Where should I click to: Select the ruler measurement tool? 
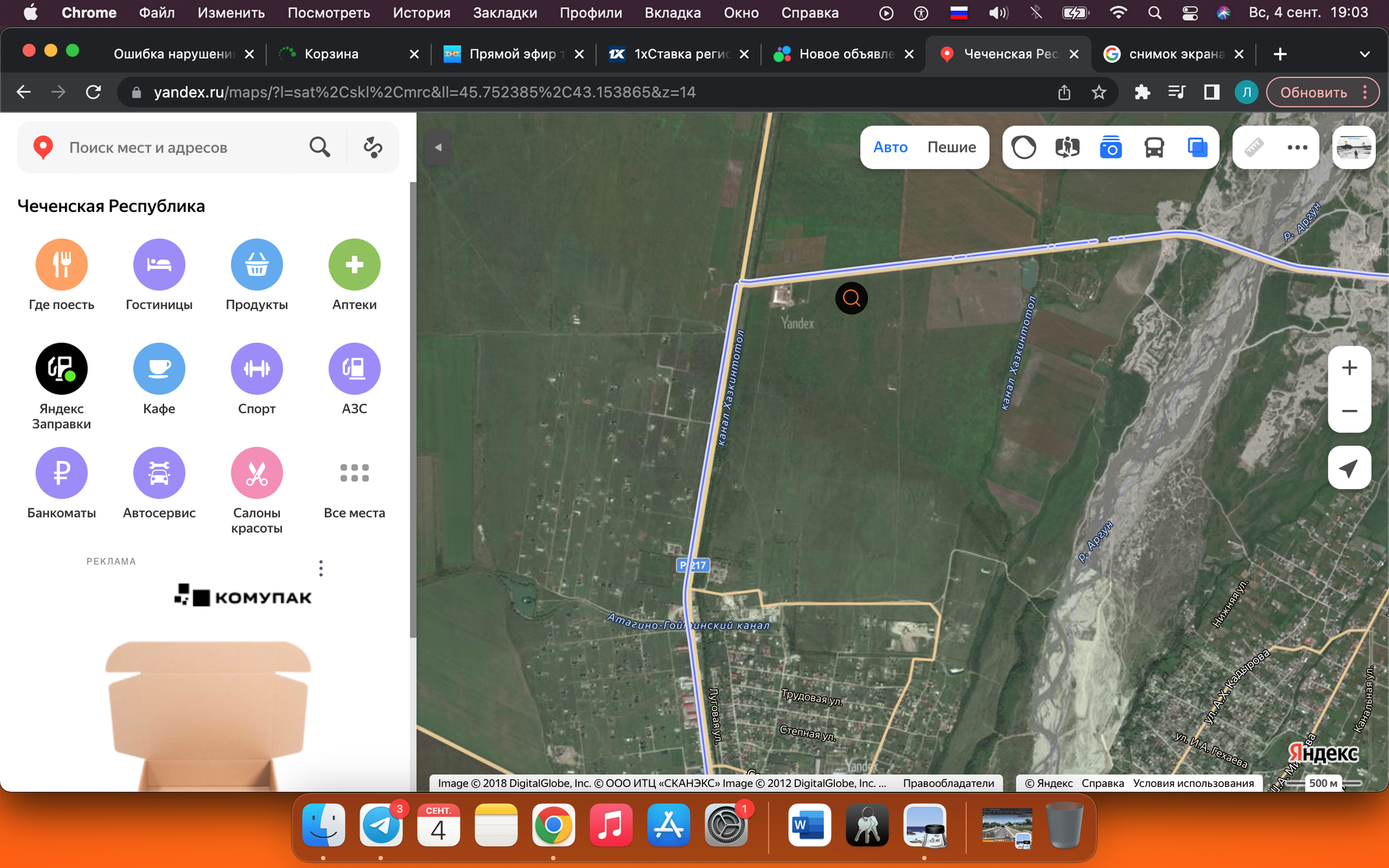tap(1254, 148)
